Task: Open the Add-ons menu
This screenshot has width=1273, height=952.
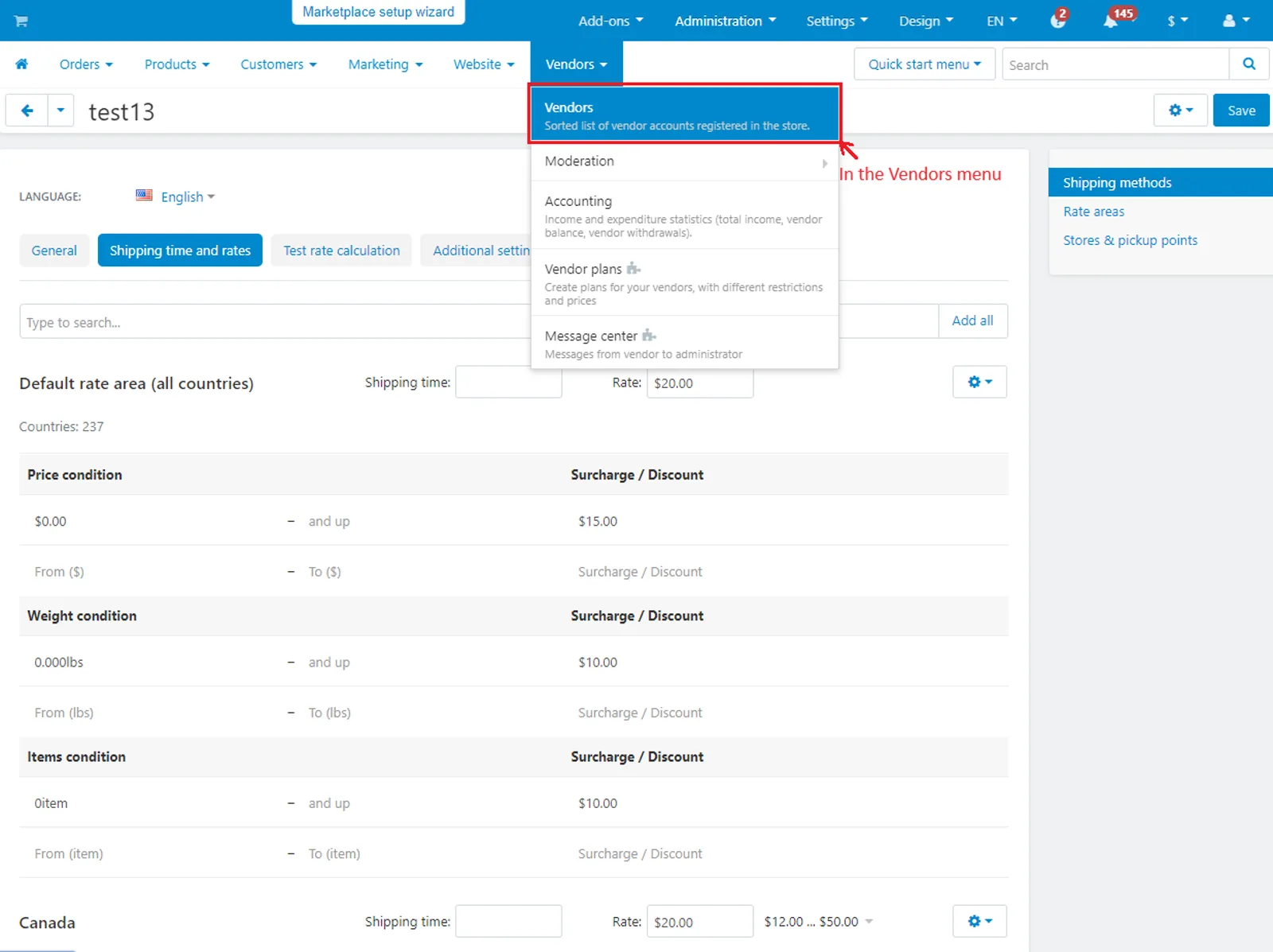Action: 610,21
